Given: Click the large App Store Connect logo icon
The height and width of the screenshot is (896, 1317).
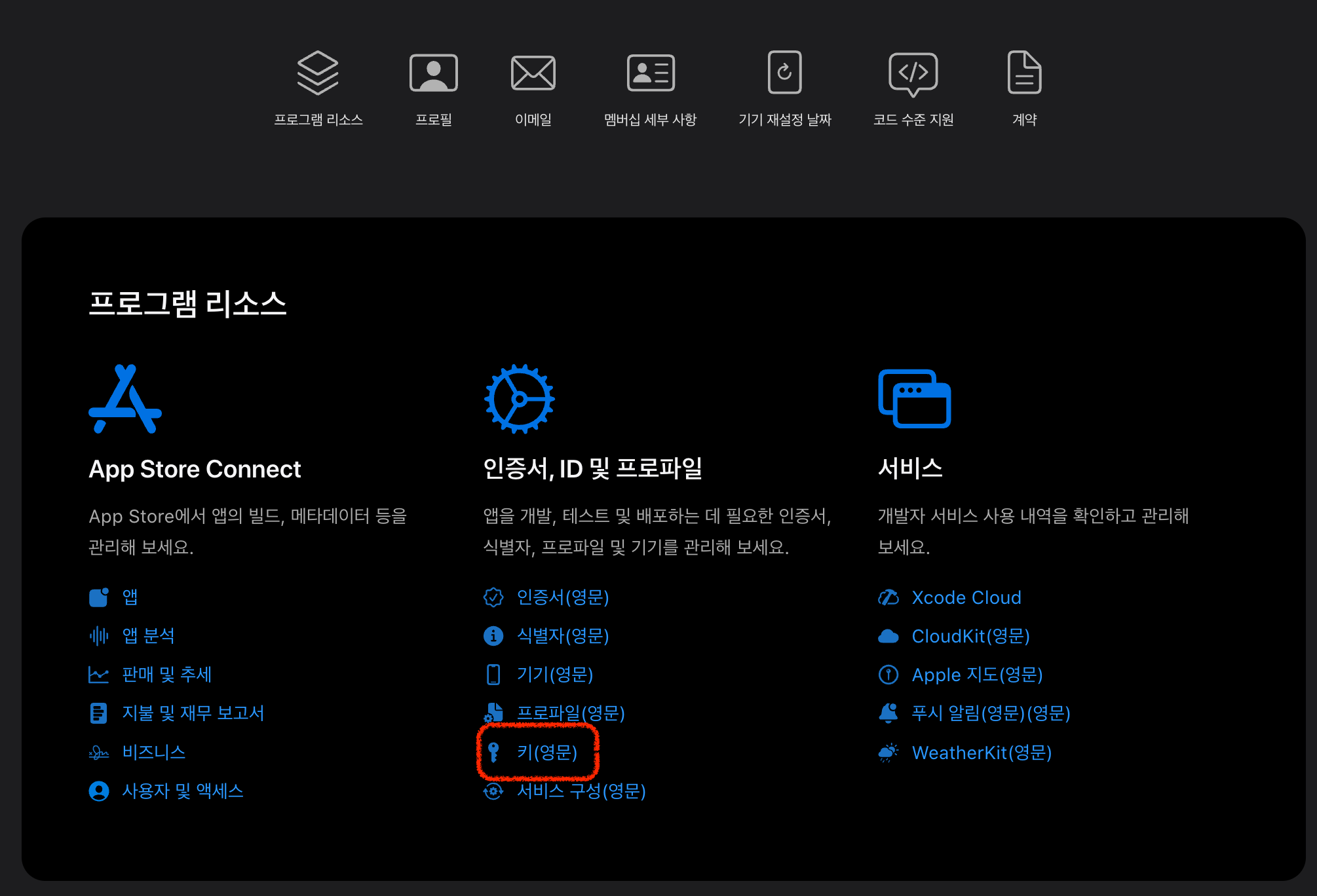Looking at the screenshot, I should tap(125, 399).
